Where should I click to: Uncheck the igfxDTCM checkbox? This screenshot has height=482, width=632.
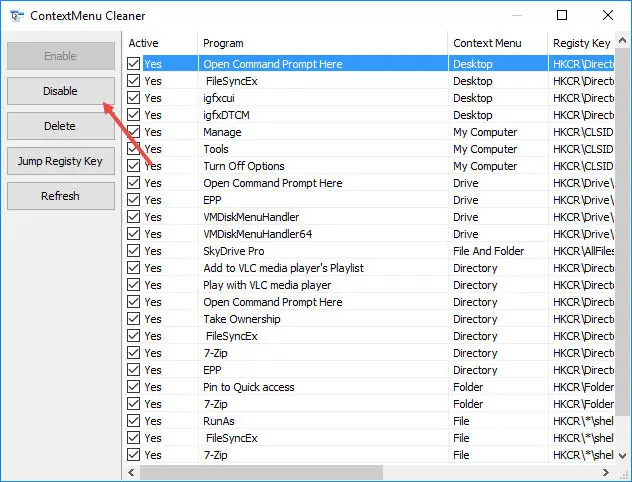coord(133,115)
